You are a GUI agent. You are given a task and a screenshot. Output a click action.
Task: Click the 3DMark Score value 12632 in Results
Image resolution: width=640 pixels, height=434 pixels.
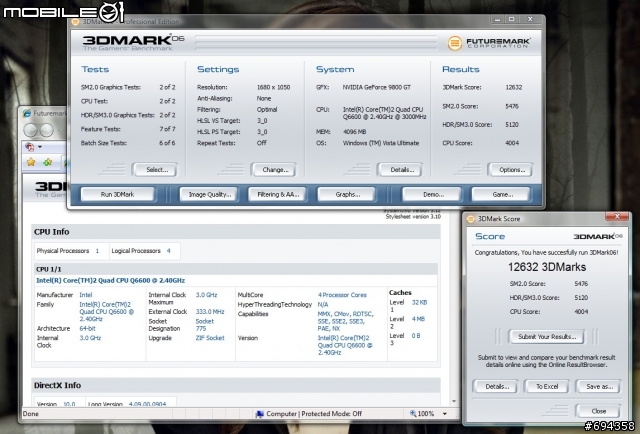pyautogui.click(x=513, y=87)
